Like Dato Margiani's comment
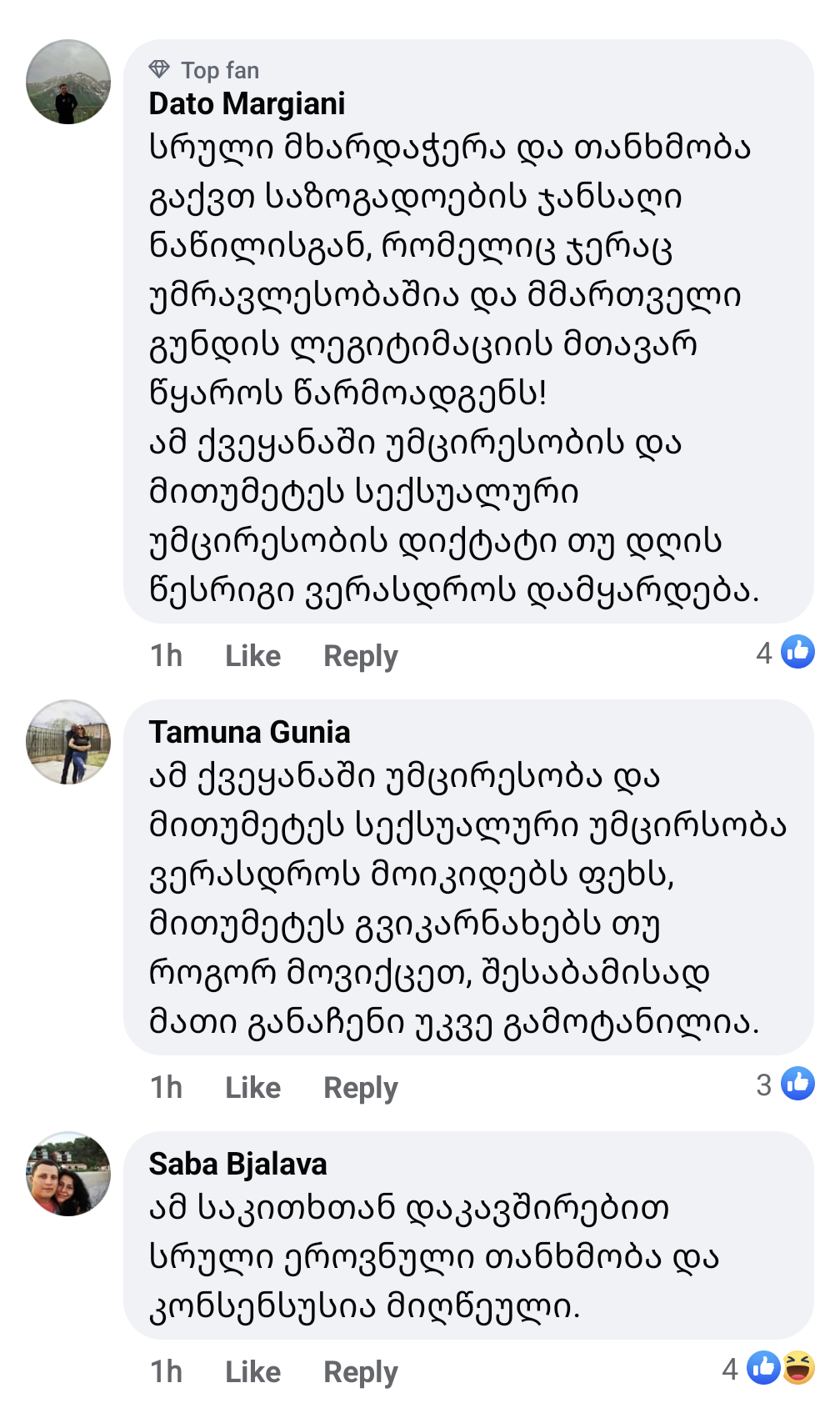The height and width of the screenshot is (1413, 840). click(252, 656)
